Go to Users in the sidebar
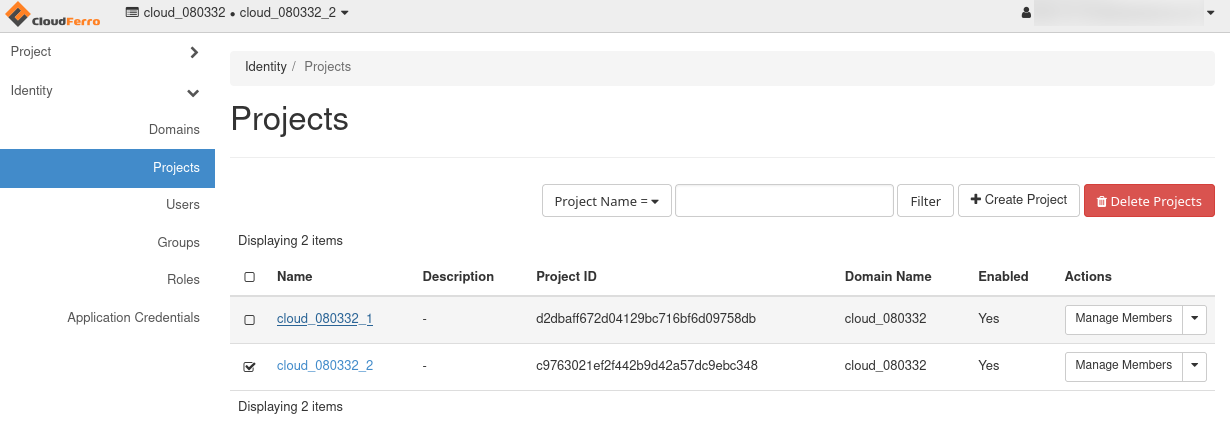The image size is (1230, 429). tap(183, 205)
